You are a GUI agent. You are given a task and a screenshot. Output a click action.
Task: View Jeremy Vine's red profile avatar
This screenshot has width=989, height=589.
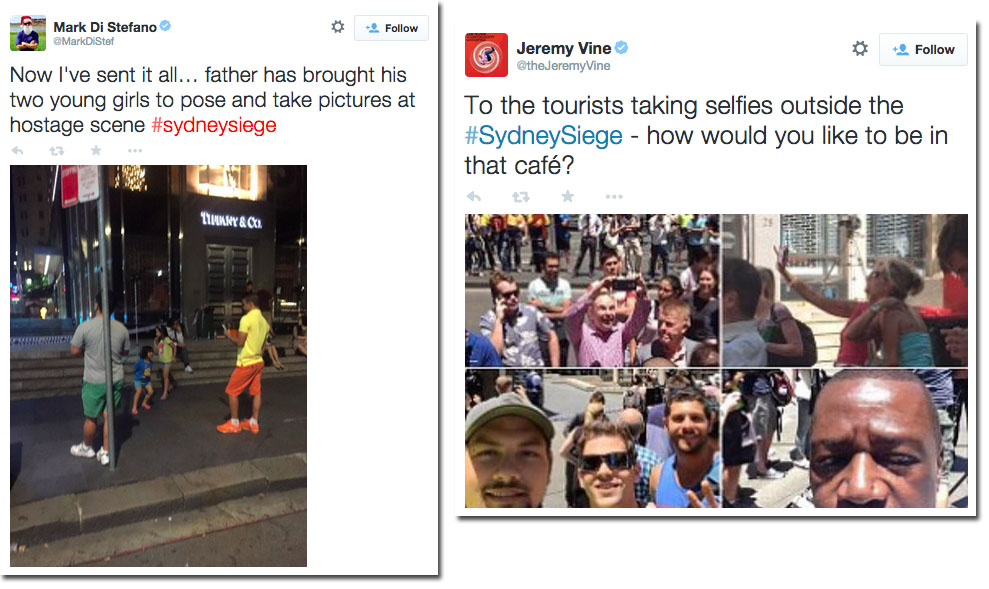pyautogui.click(x=486, y=55)
